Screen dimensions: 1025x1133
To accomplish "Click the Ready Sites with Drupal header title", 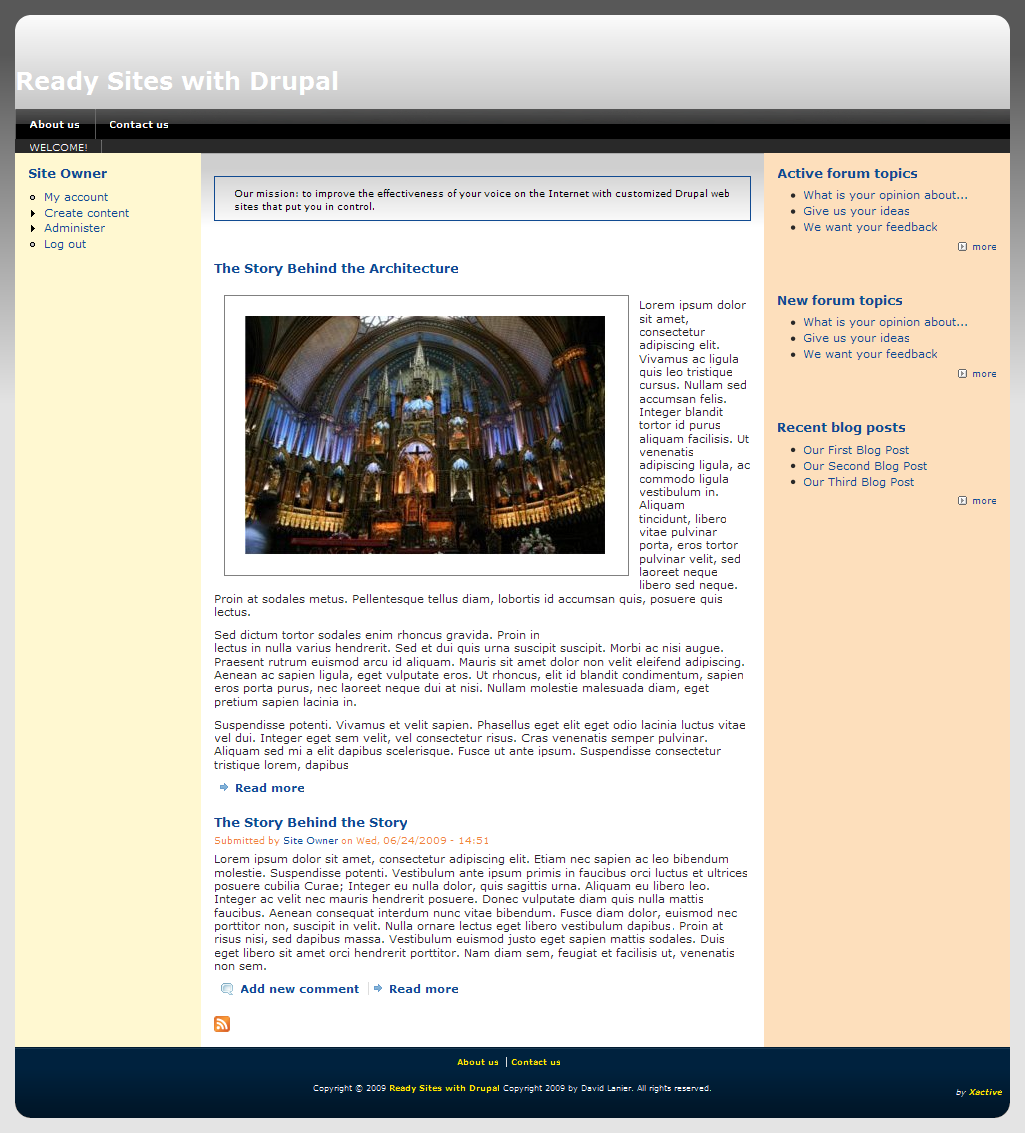I will pos(177,81).
